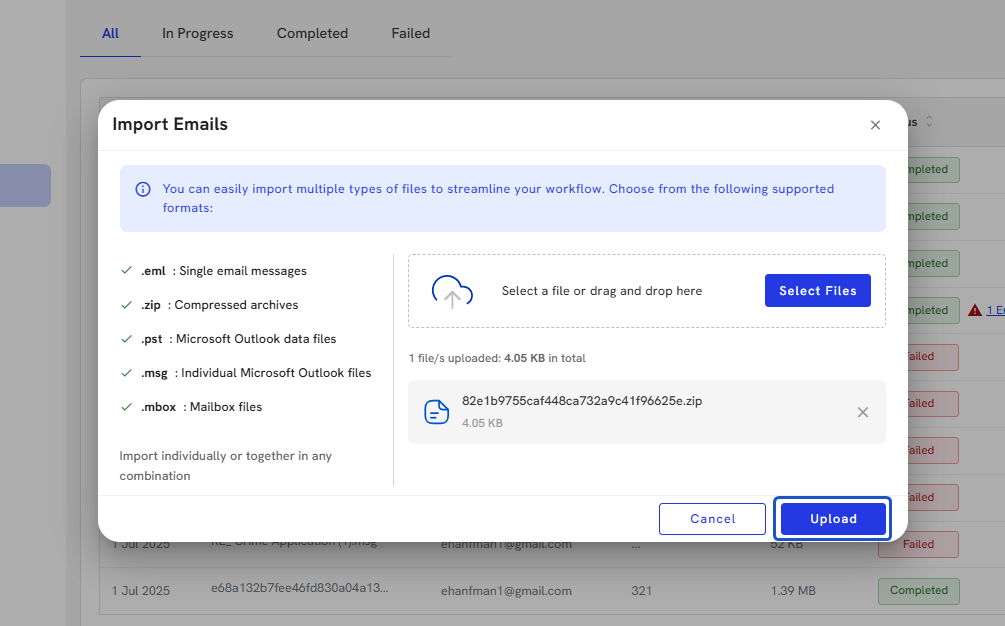The image size is (1005, 626).
Task: Open the error link beside the warning icon
Action: point(995,311)
